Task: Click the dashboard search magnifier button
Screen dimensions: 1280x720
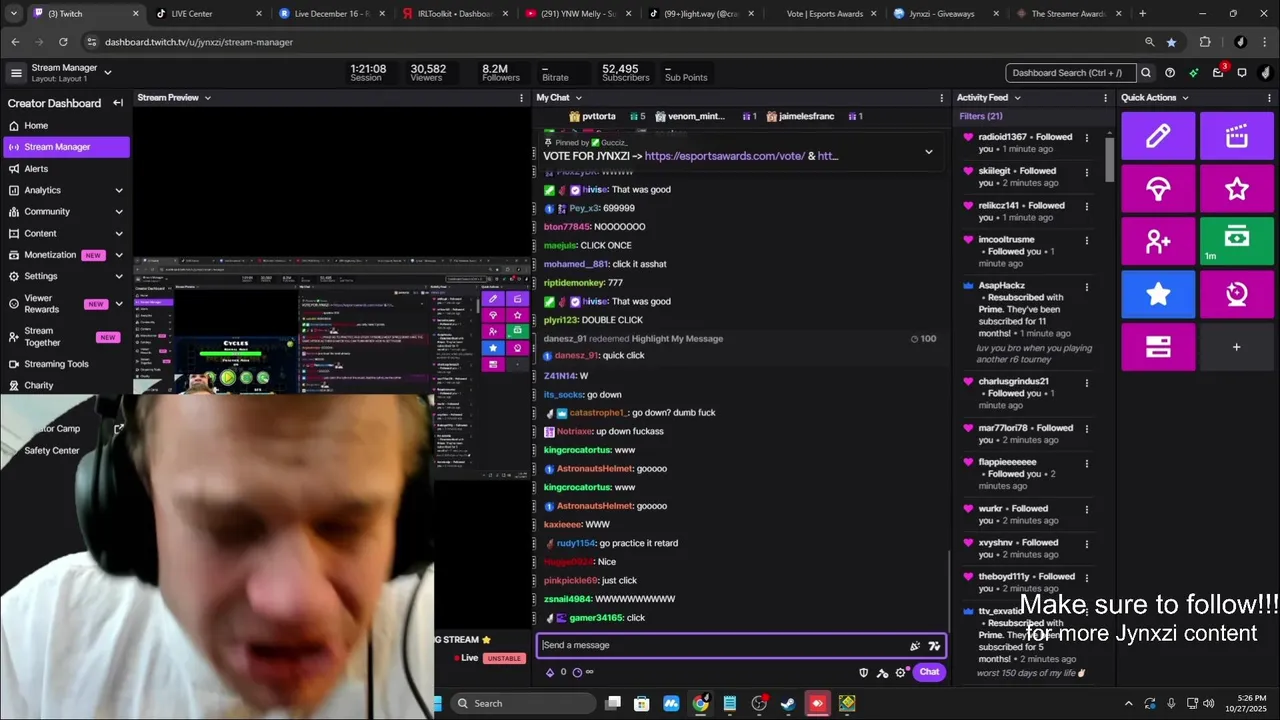Action: [x=1146, y=73]
